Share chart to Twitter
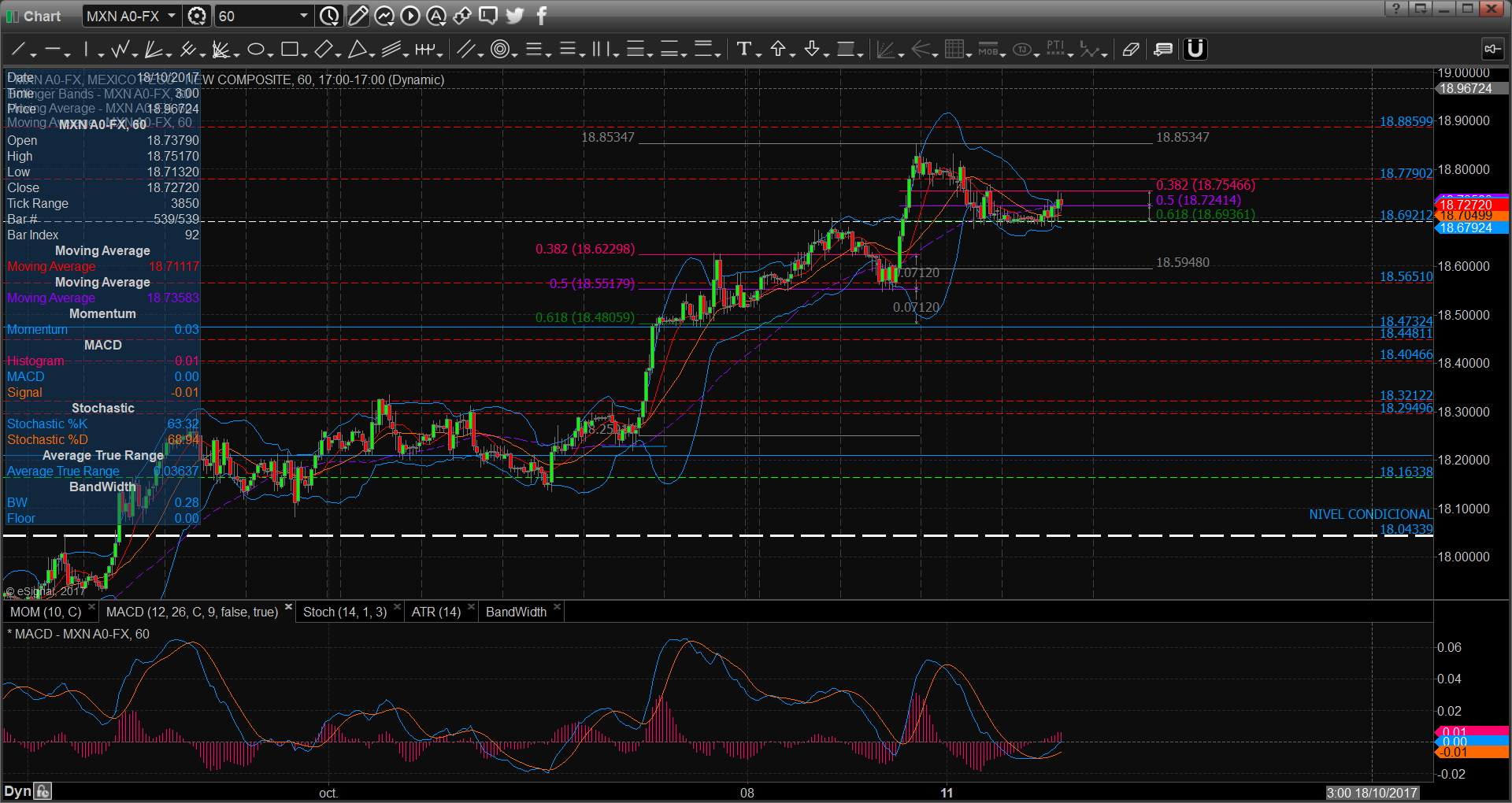Viewport: 1512px width, 803px height. click(515, 16)
